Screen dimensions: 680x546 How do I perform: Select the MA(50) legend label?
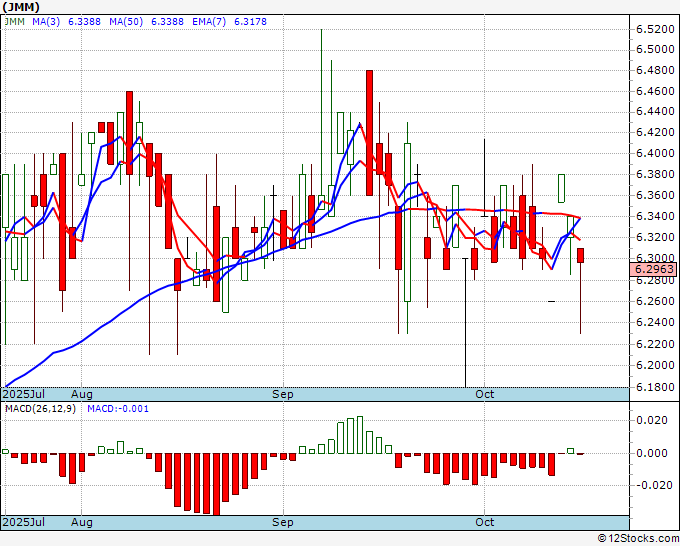[x=126, y=22]
